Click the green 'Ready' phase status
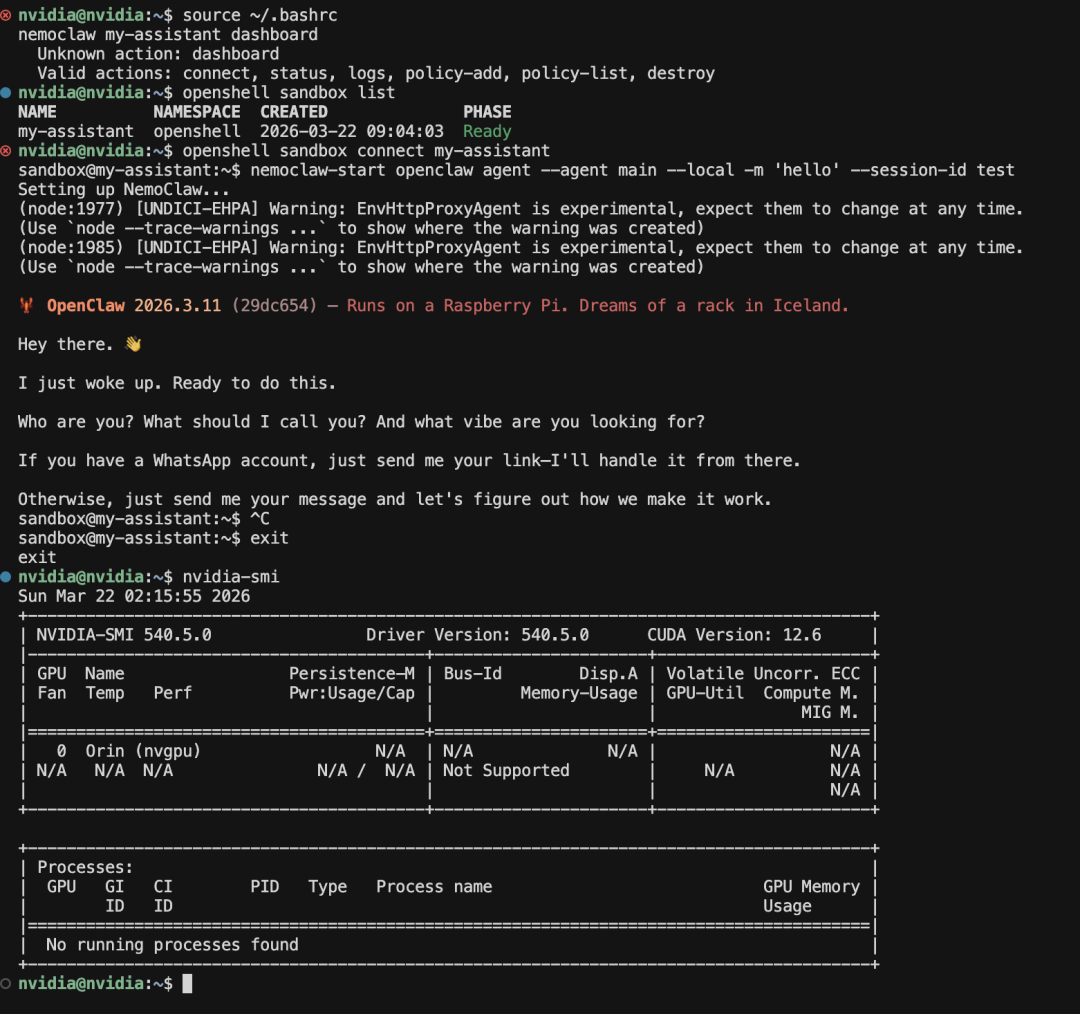The width and height of the screenshot is (1080, 1014). pos(487,132)
